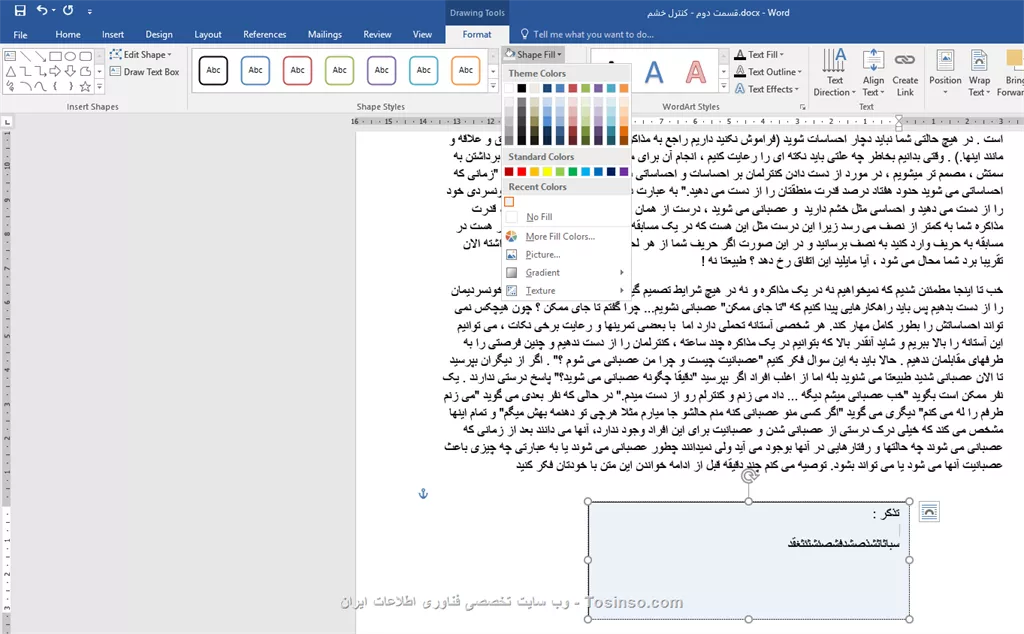Pick orange from Theme Colors top row

tap(624, 87)
